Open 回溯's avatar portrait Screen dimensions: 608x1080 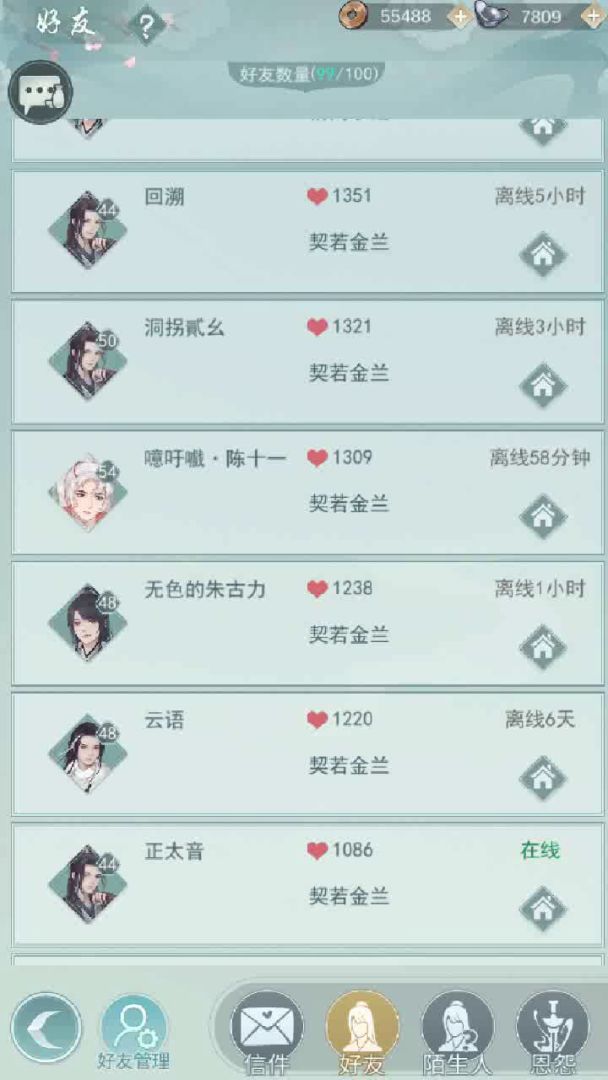tap(87, 230)
